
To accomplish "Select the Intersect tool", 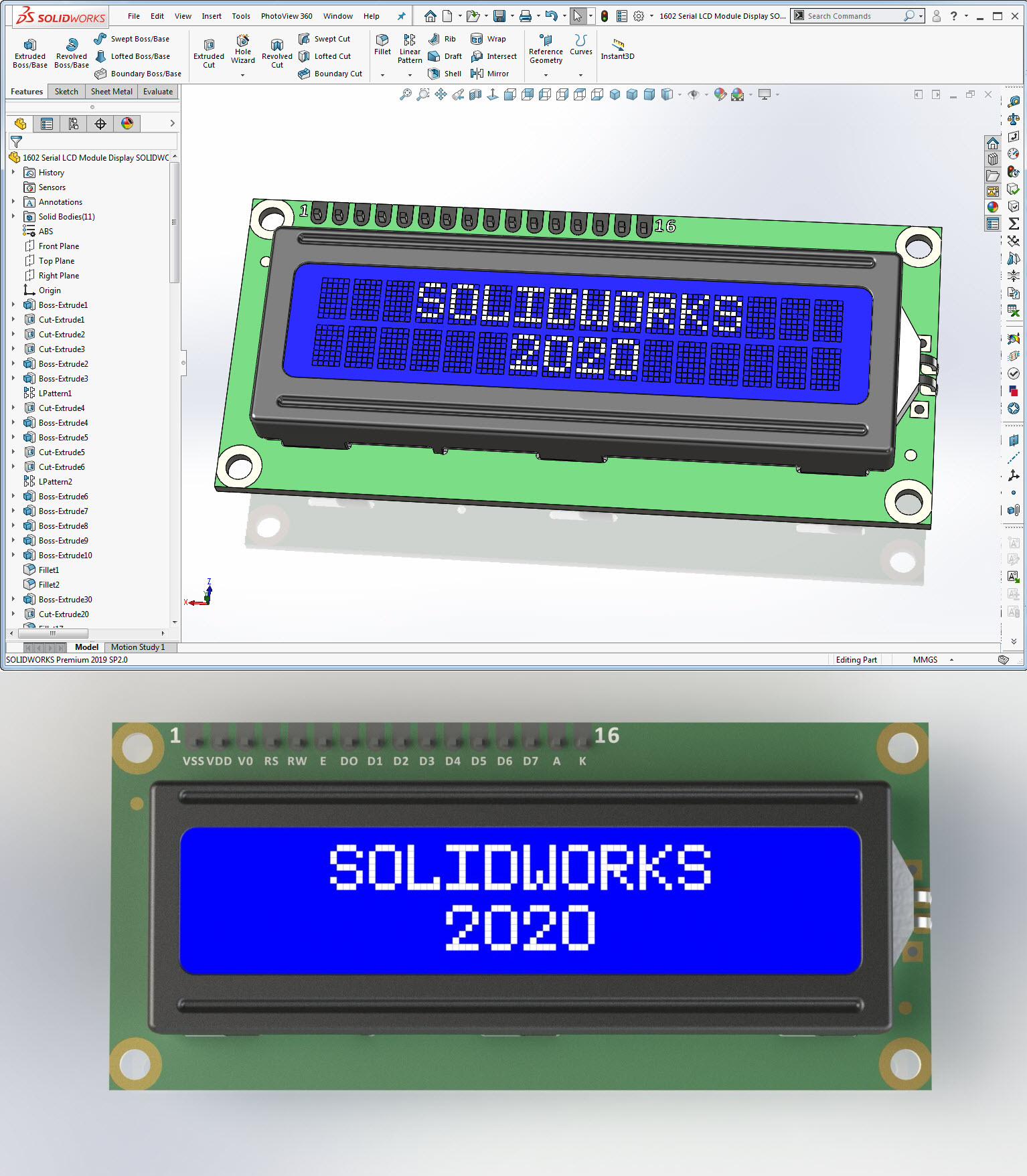I will coord(493,56).
